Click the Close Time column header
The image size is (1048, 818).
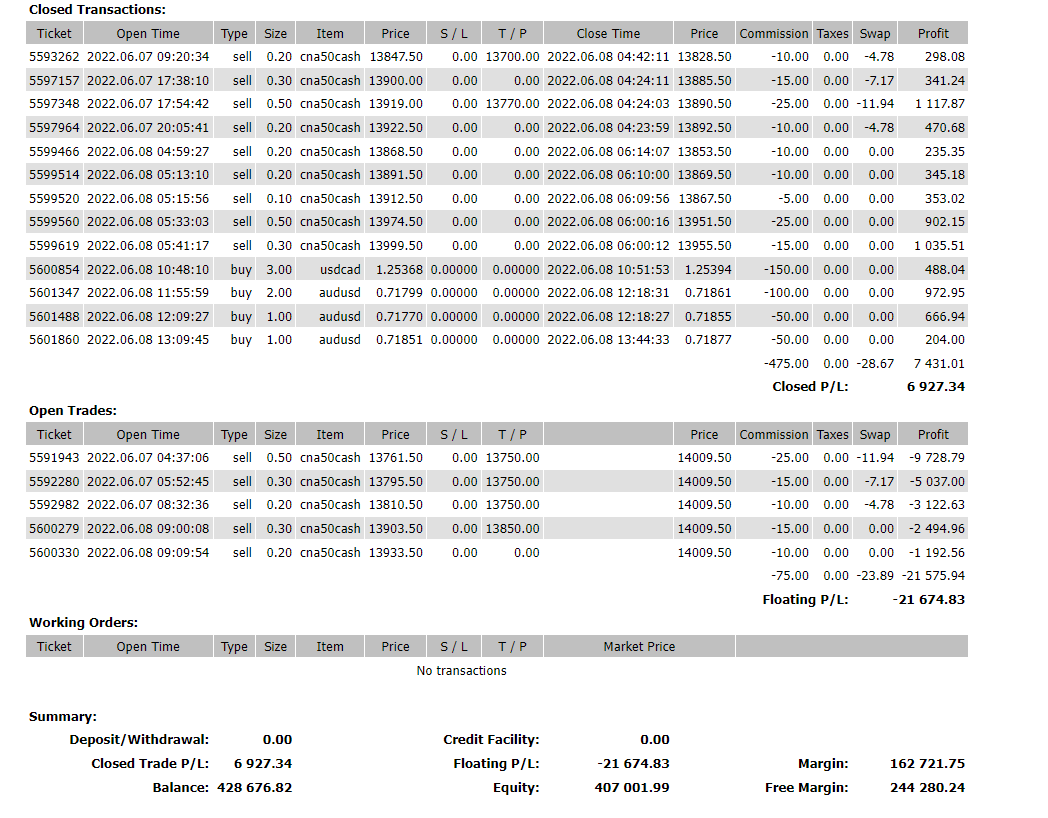[607, 33]
